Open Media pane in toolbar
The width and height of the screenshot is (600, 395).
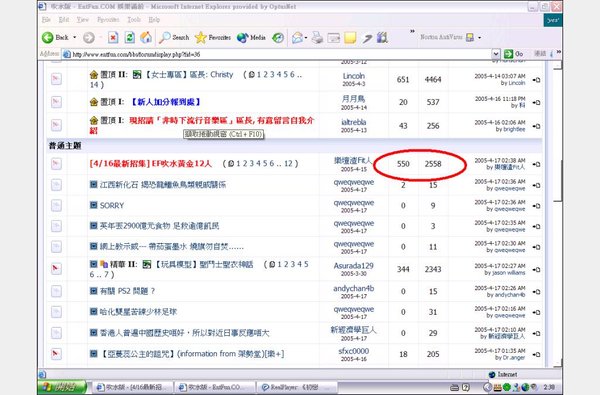click(x=251, y=38)
